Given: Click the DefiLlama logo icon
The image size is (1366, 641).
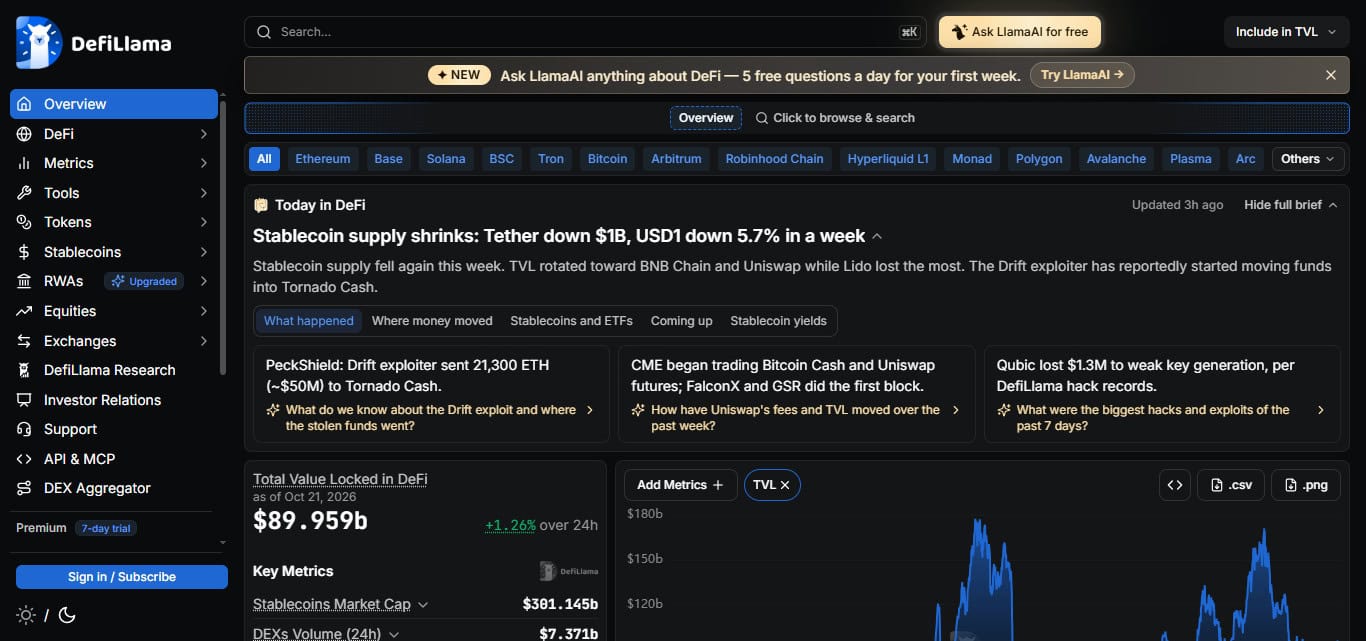Looking at the screenshot, I should (x=39, y=43).
